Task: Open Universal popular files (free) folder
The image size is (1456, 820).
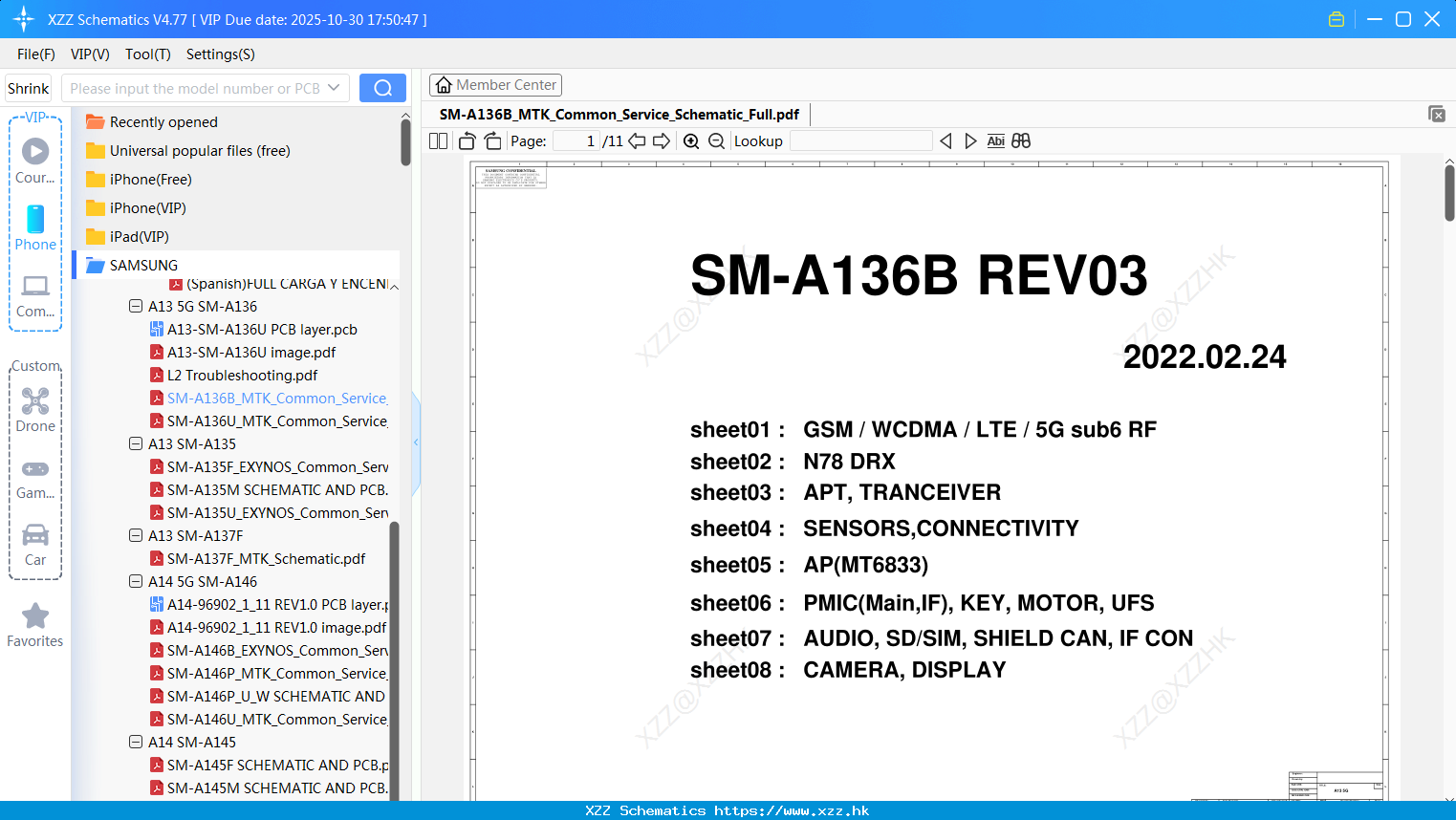Action: click(x=187, y=151)
